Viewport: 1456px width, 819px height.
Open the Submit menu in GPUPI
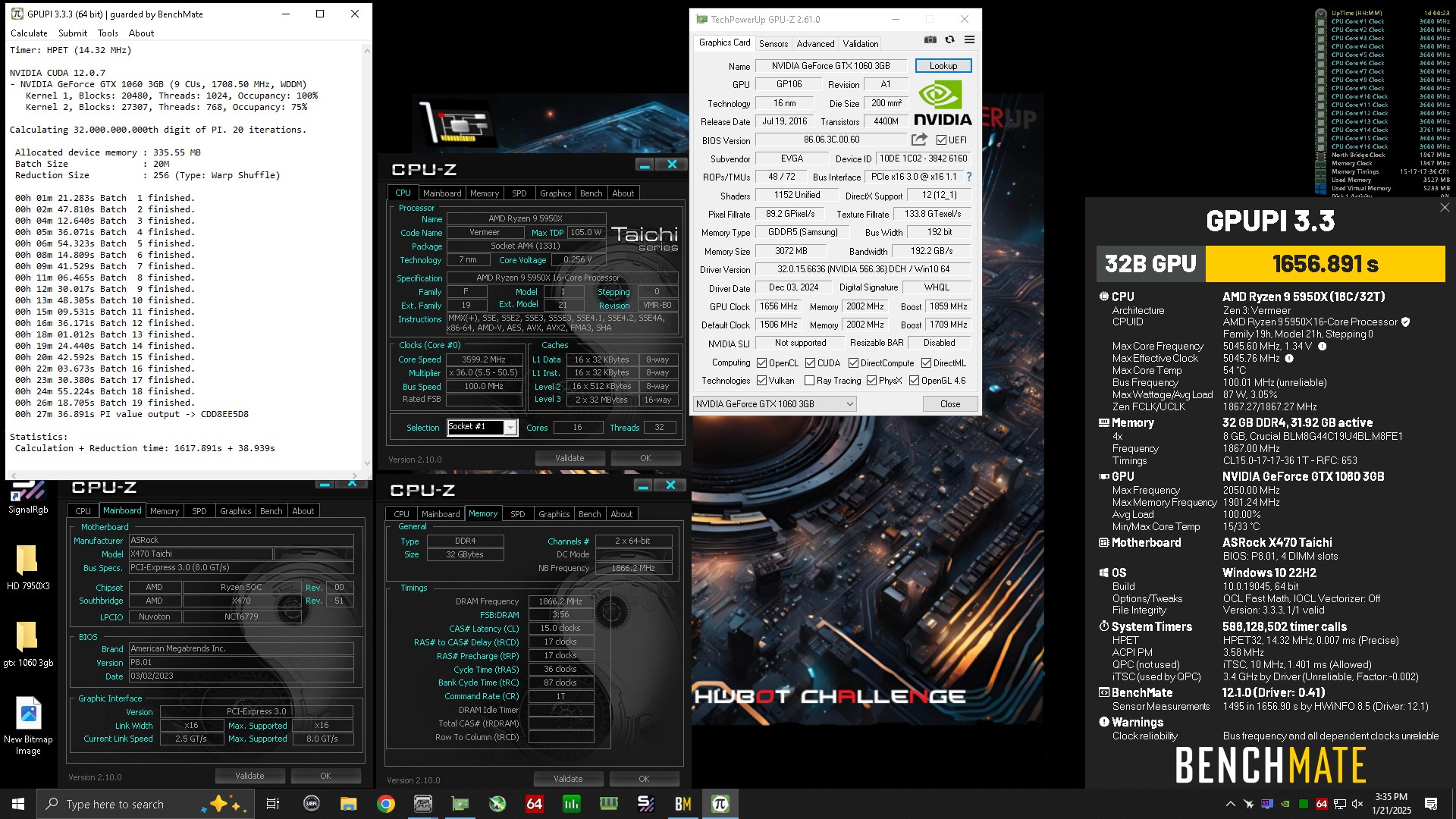[x=73, y=33]
